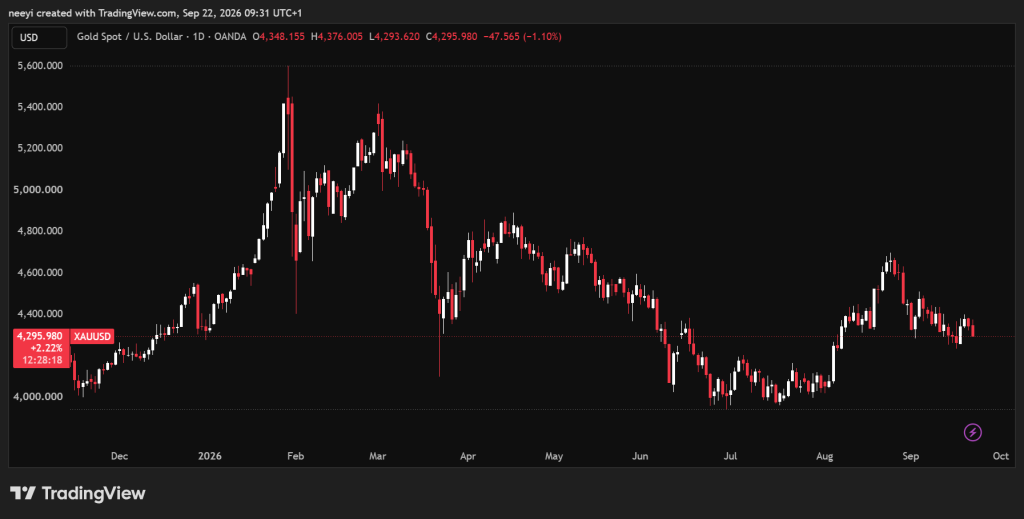Click the TradingView wordmark text at bottom
The image size is (1024, 519).
pyautogui.click(x=93, y=493)
